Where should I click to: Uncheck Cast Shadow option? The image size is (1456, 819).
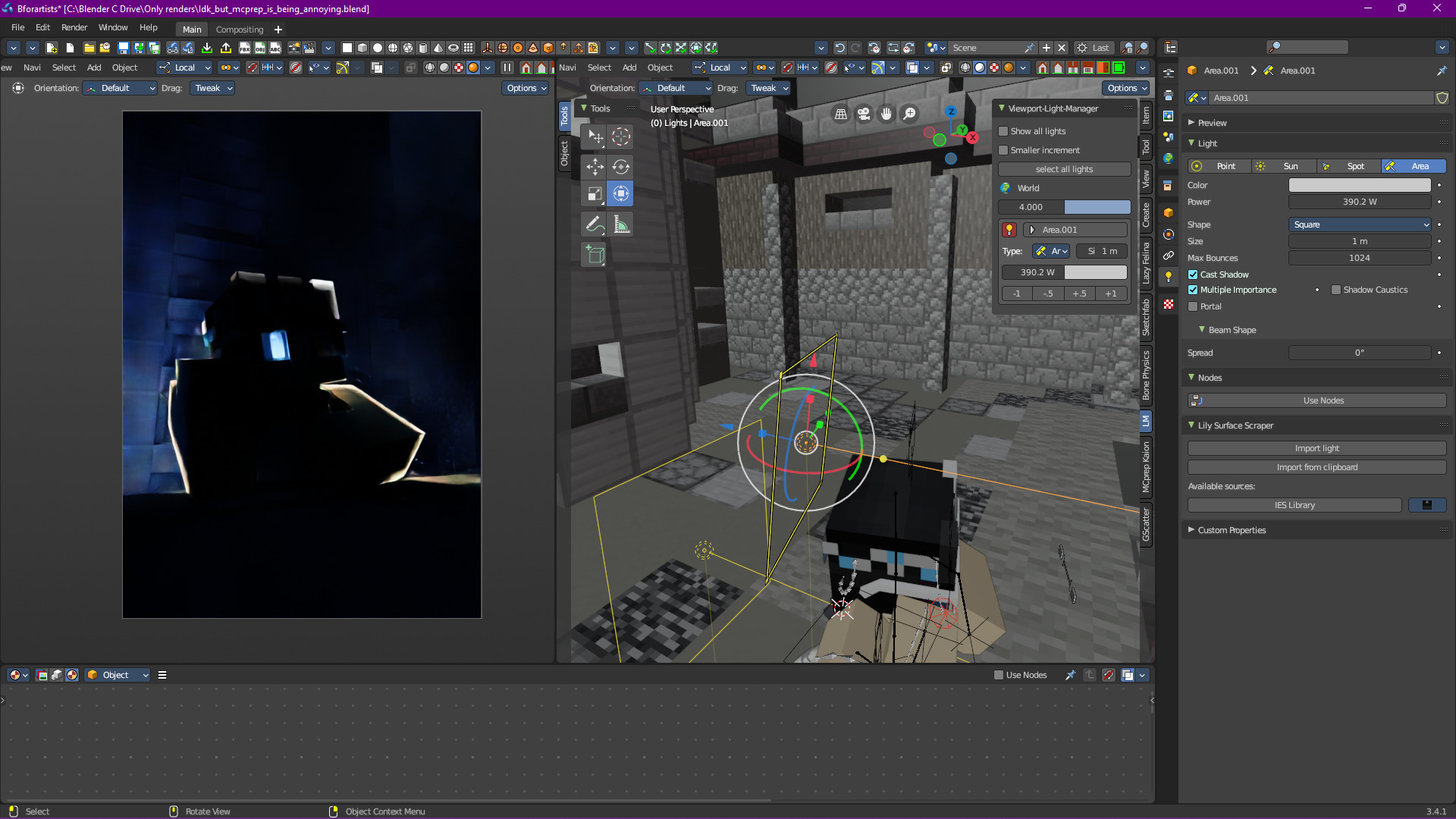[1193, 275]
